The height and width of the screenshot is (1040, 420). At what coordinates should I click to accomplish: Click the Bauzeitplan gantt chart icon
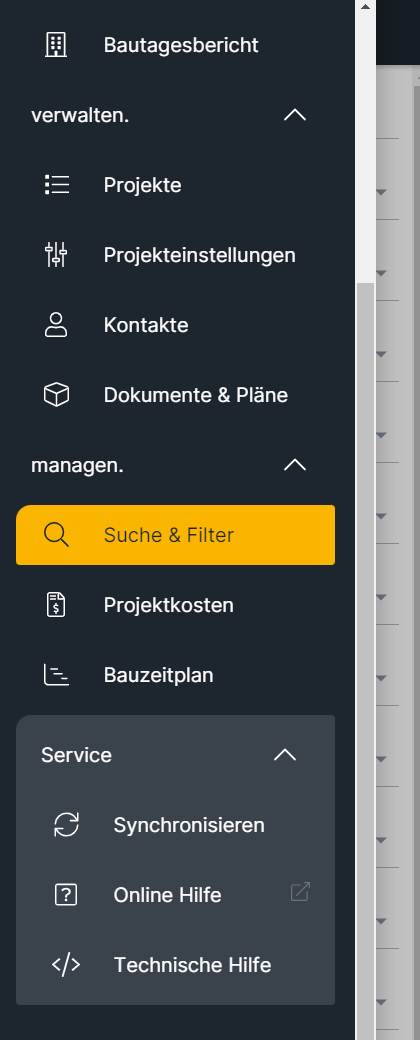[x=56, y=675]
